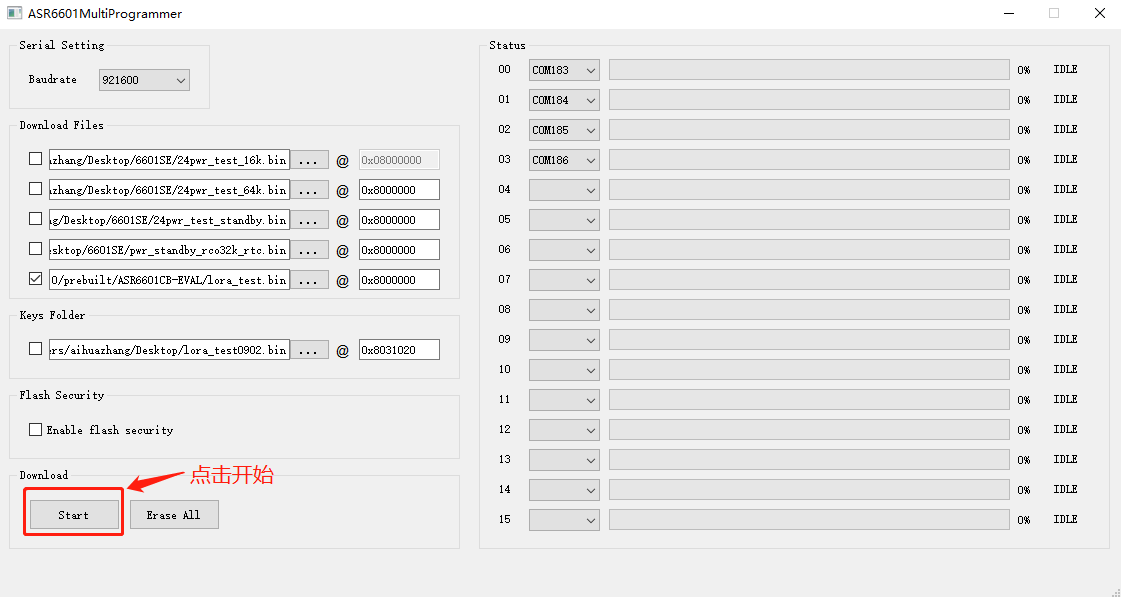Open the port dropdown for slot 06
The image size is (1121, 597).
[x=564, y=250]
